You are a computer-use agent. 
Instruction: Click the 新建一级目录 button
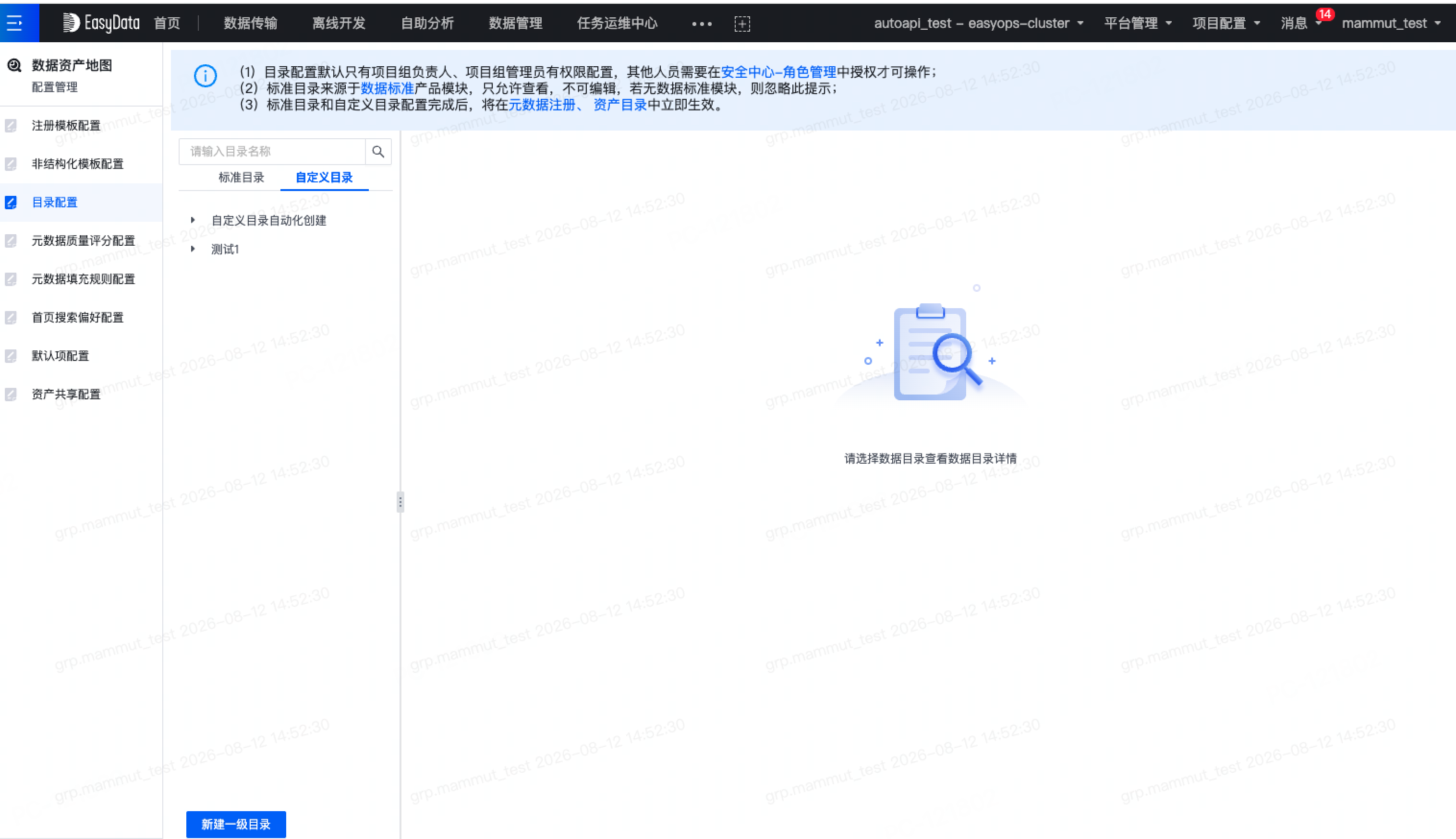click(236, 824)
